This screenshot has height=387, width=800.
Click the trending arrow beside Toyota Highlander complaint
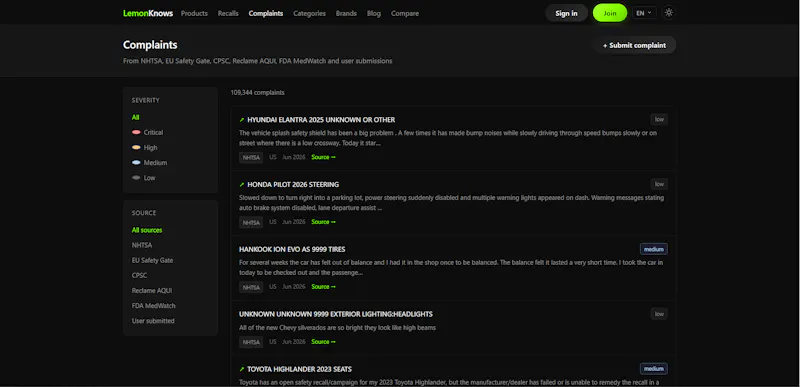coord(242,369)
